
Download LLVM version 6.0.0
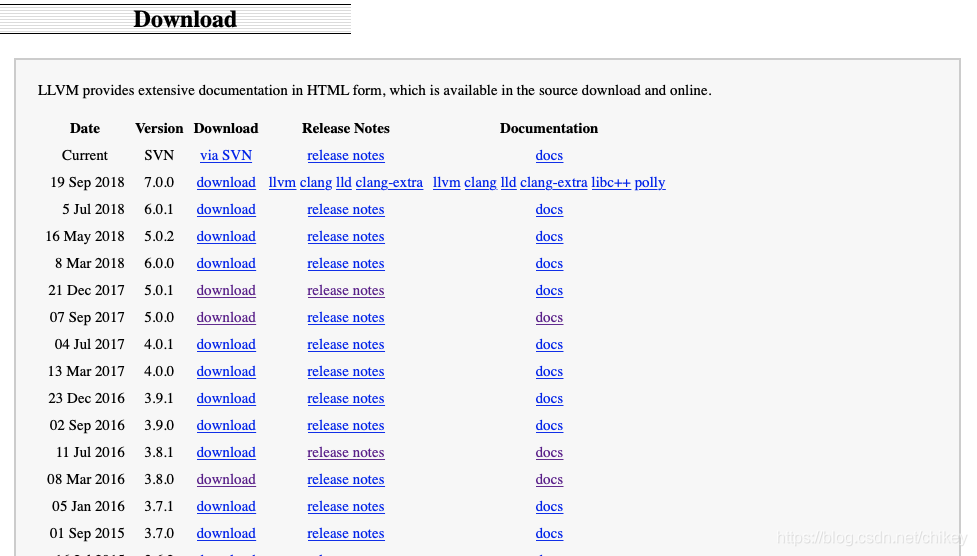click(226, 264)
